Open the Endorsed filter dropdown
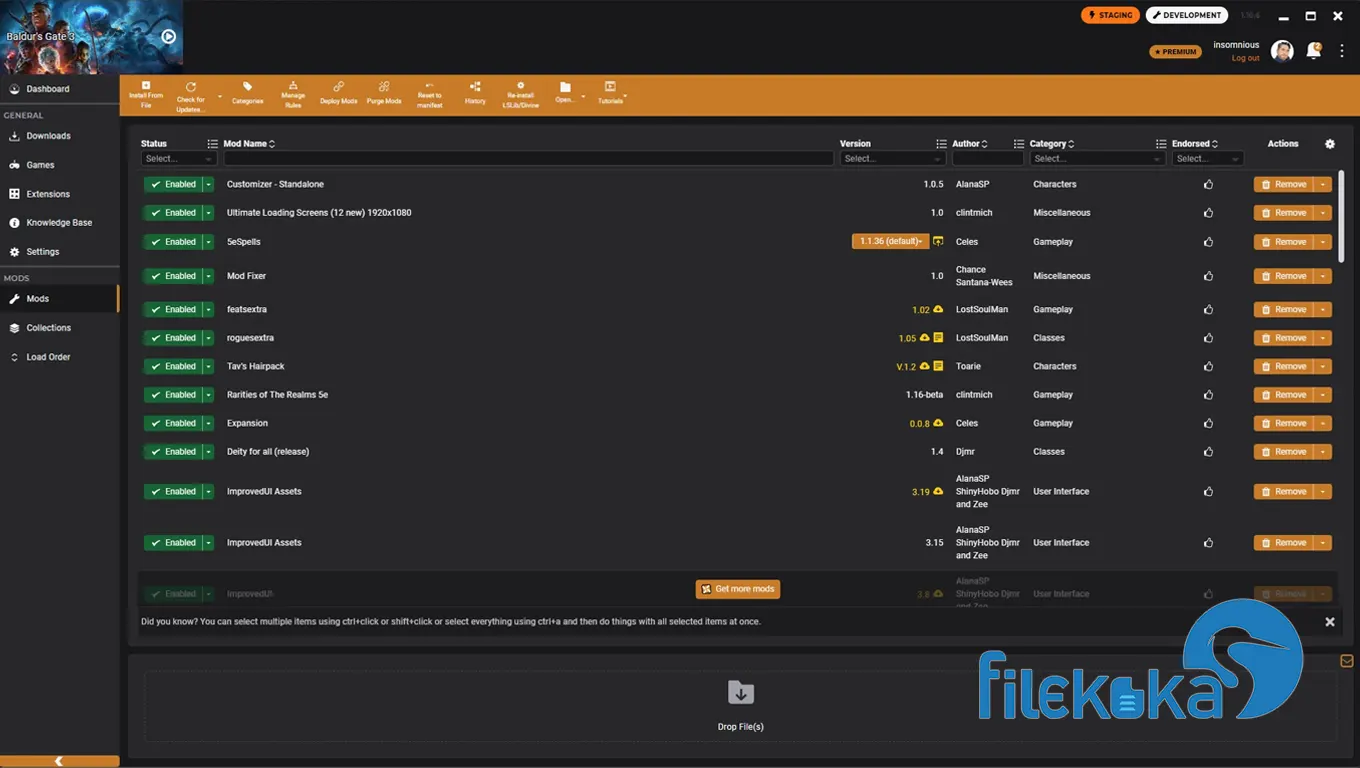The width and height of the screenshot is (1360, 768). pyautogui.click(x=1208, y=159)
